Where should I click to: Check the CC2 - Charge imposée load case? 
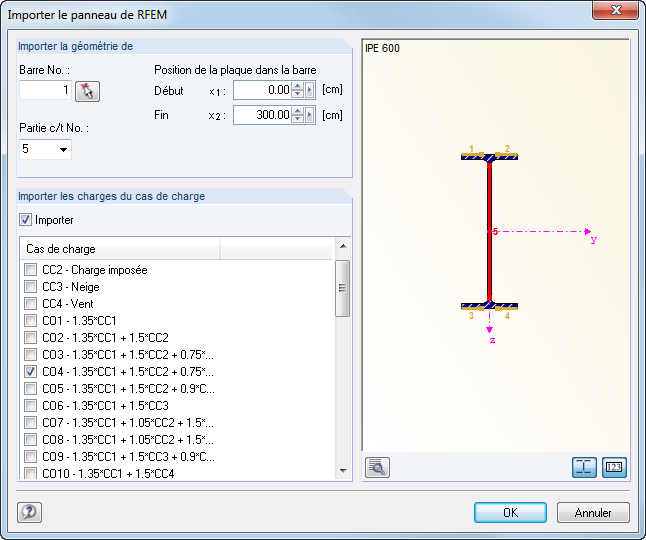pos(30,270)
